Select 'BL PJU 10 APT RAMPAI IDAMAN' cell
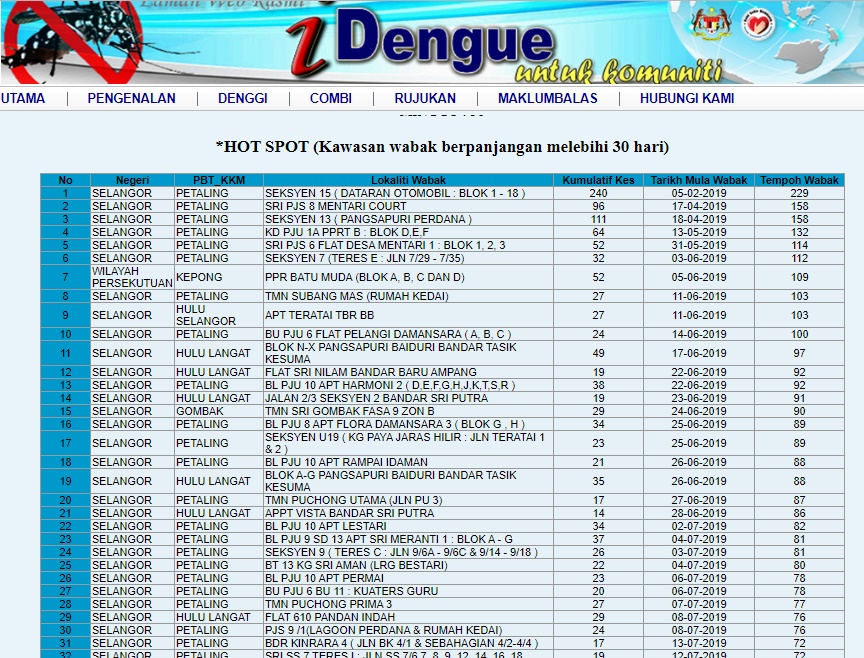 click(408, 462)
